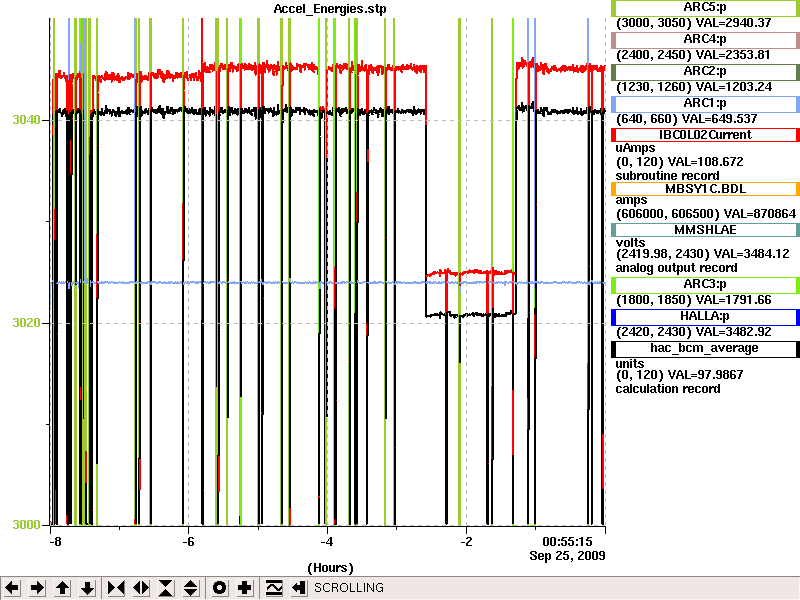Image resolution: width=800 pixels, height=600 pixels.
Task: Click the -6 hours x-axis tick label
Action: pos(188,542)
